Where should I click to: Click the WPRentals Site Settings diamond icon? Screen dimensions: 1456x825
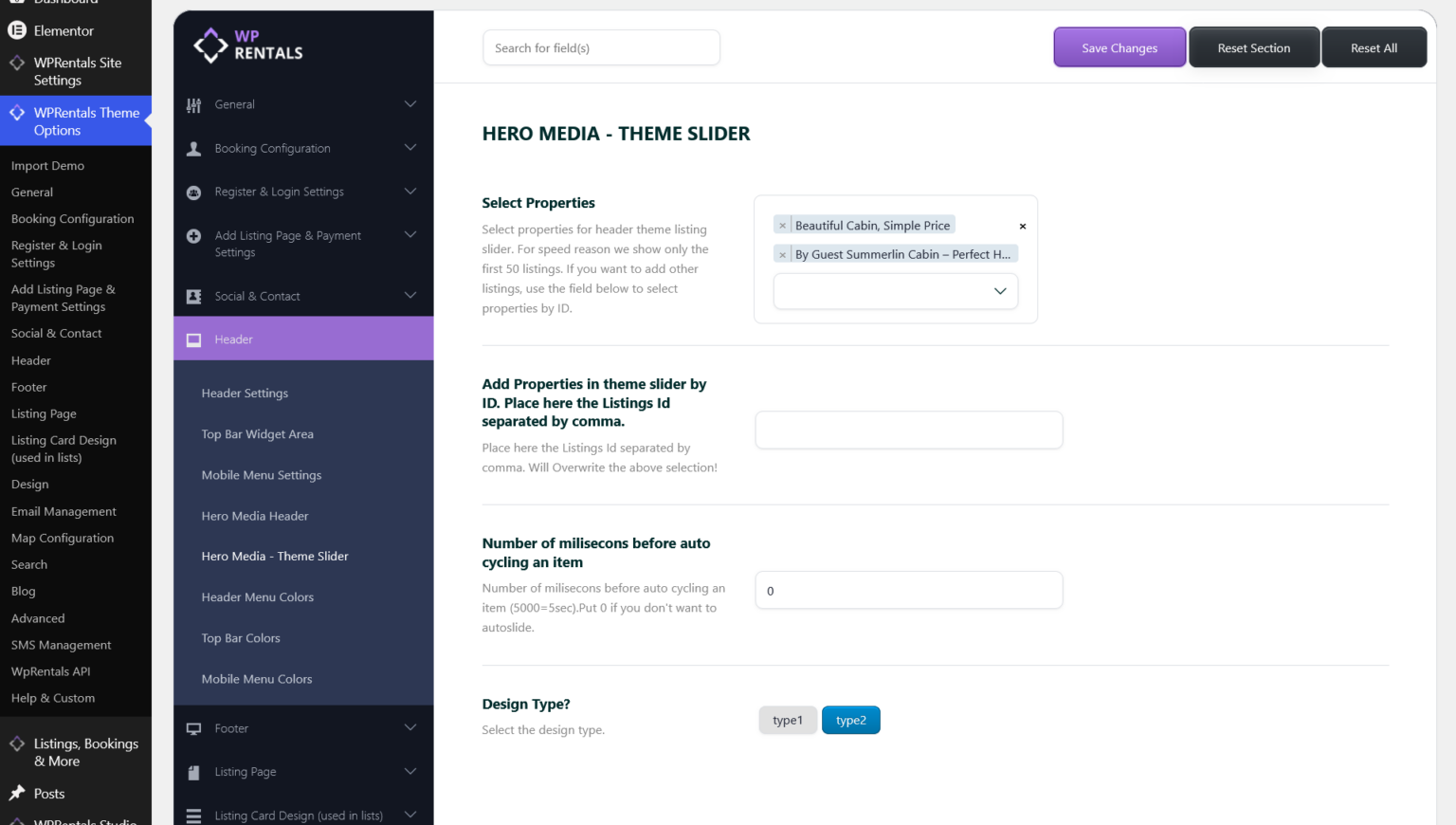pos(17,64)
